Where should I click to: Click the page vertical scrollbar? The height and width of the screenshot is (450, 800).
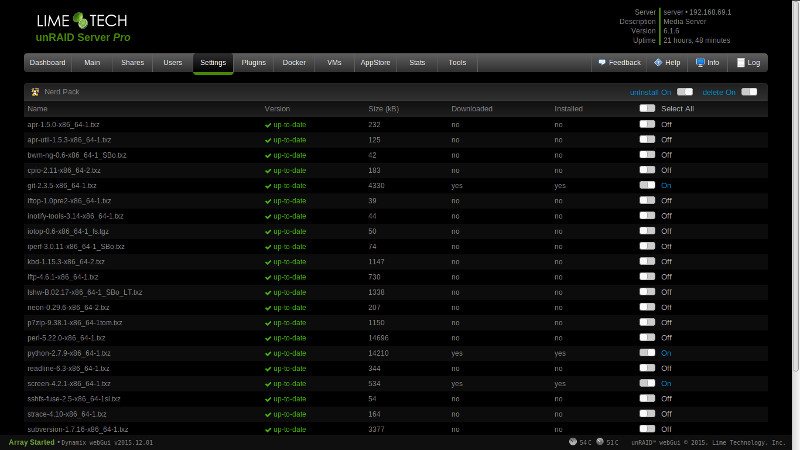coord(796,186)
